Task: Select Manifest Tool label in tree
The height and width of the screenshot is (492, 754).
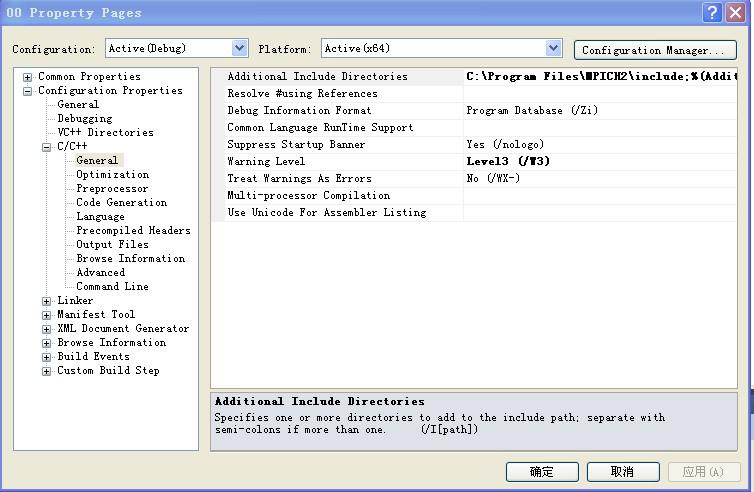Action: click(96, 315)
